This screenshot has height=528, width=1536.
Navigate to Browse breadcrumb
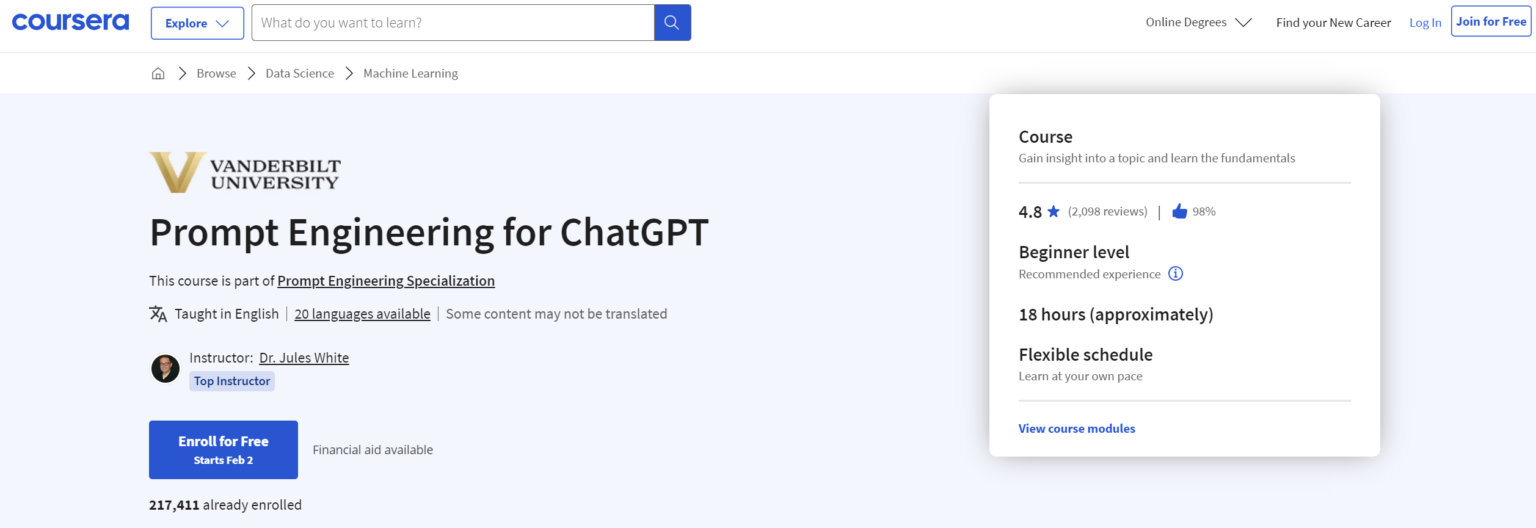tap(216, 73)
